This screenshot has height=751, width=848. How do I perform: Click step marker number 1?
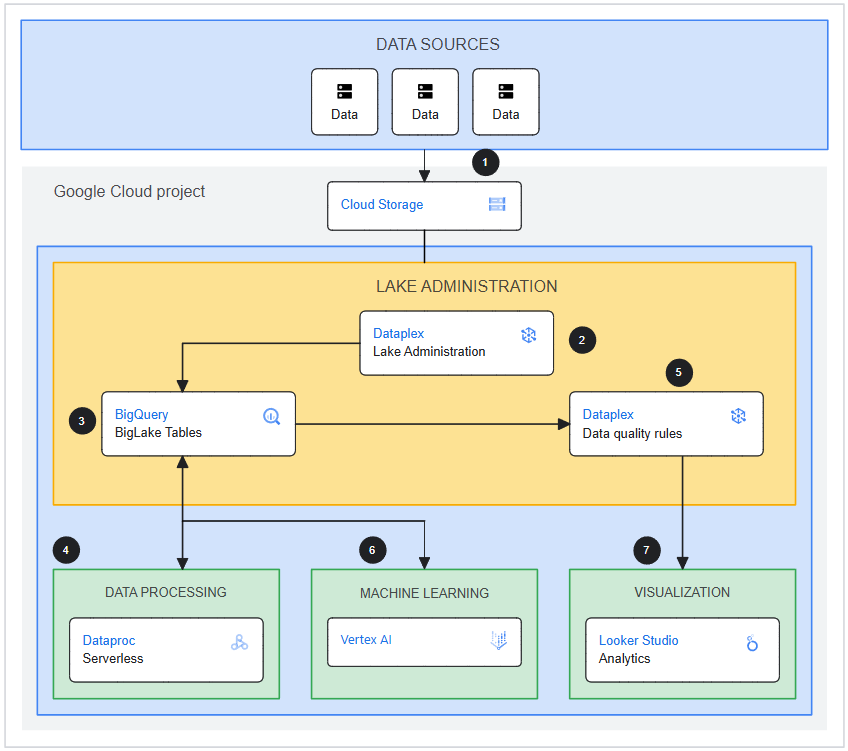(x=486, y=162)
